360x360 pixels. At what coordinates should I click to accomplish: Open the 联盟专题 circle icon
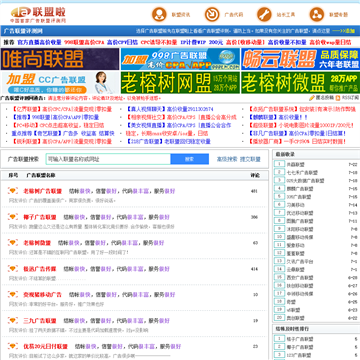point(317,14)
